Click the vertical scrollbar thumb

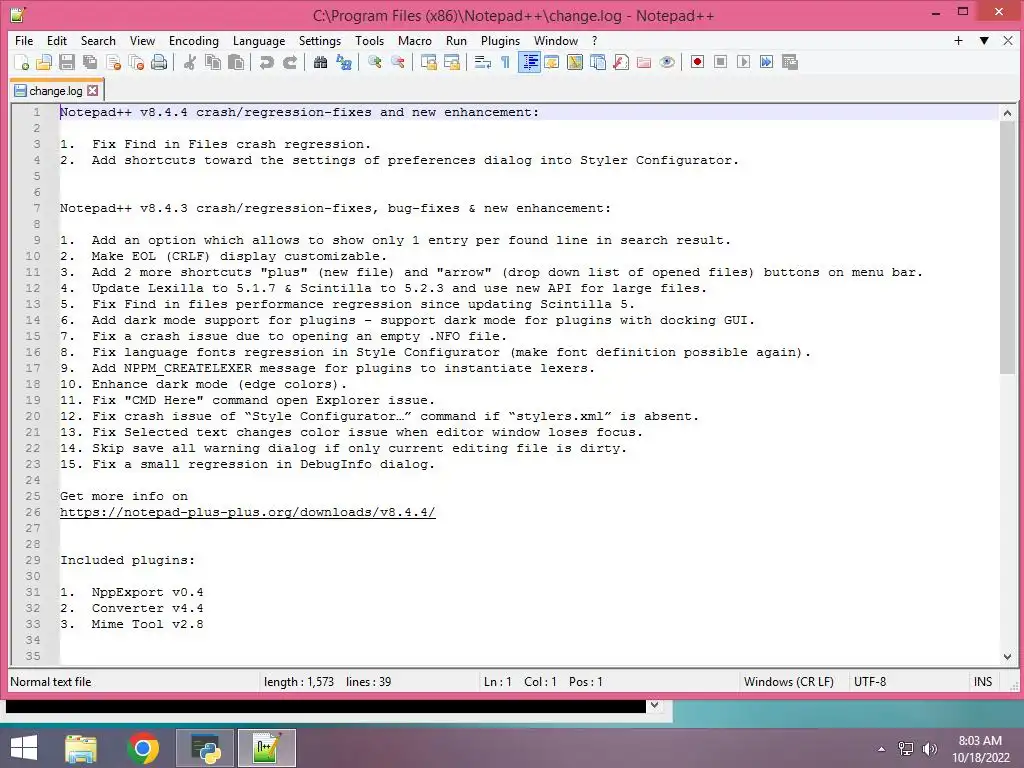pyautogui.click(x=1007, y=248)
